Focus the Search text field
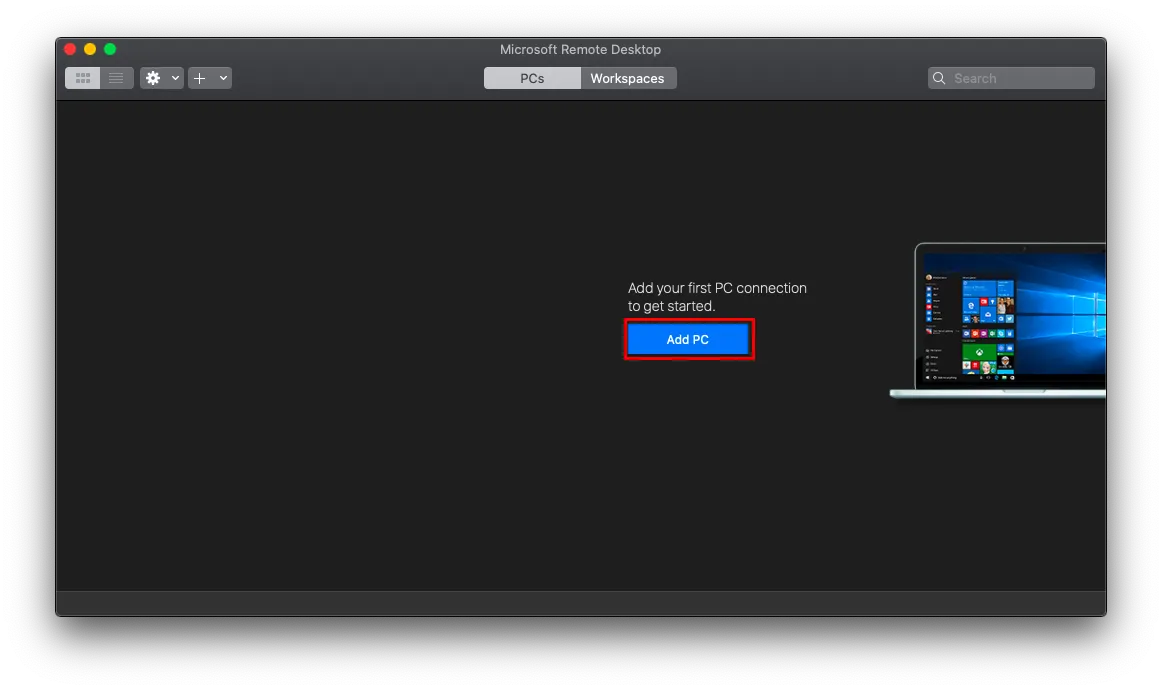This screenshot has width=1162, height=690. [1020, 78]
